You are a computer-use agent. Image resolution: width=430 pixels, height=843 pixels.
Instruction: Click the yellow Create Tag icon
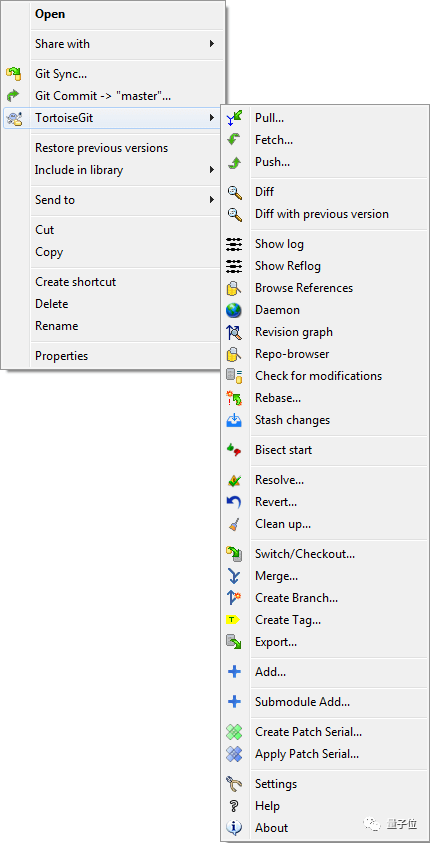[233, 620]
